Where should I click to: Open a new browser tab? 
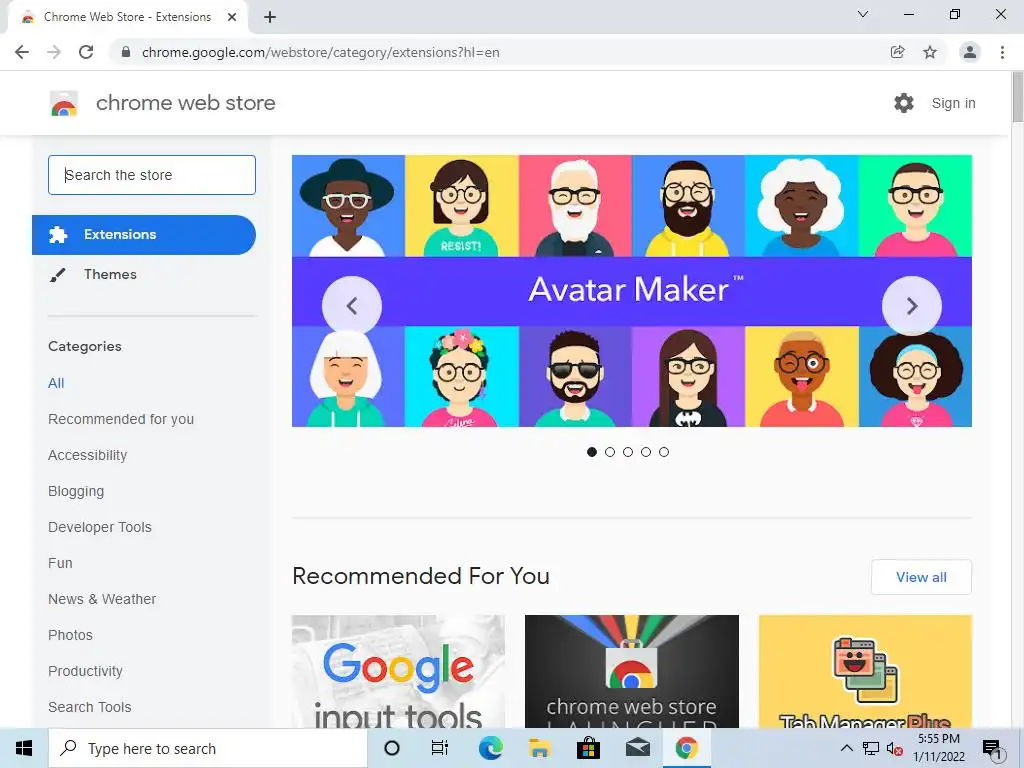[x=270, y=17]
